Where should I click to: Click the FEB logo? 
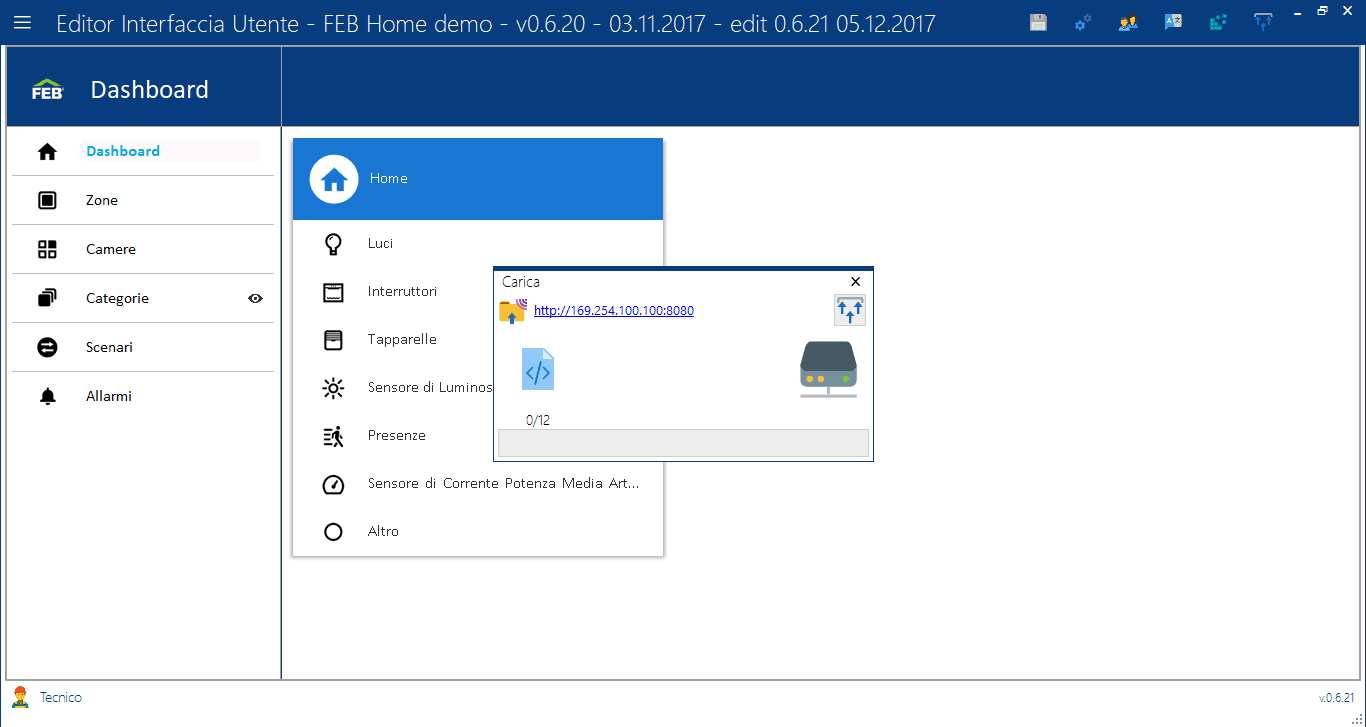48,90
